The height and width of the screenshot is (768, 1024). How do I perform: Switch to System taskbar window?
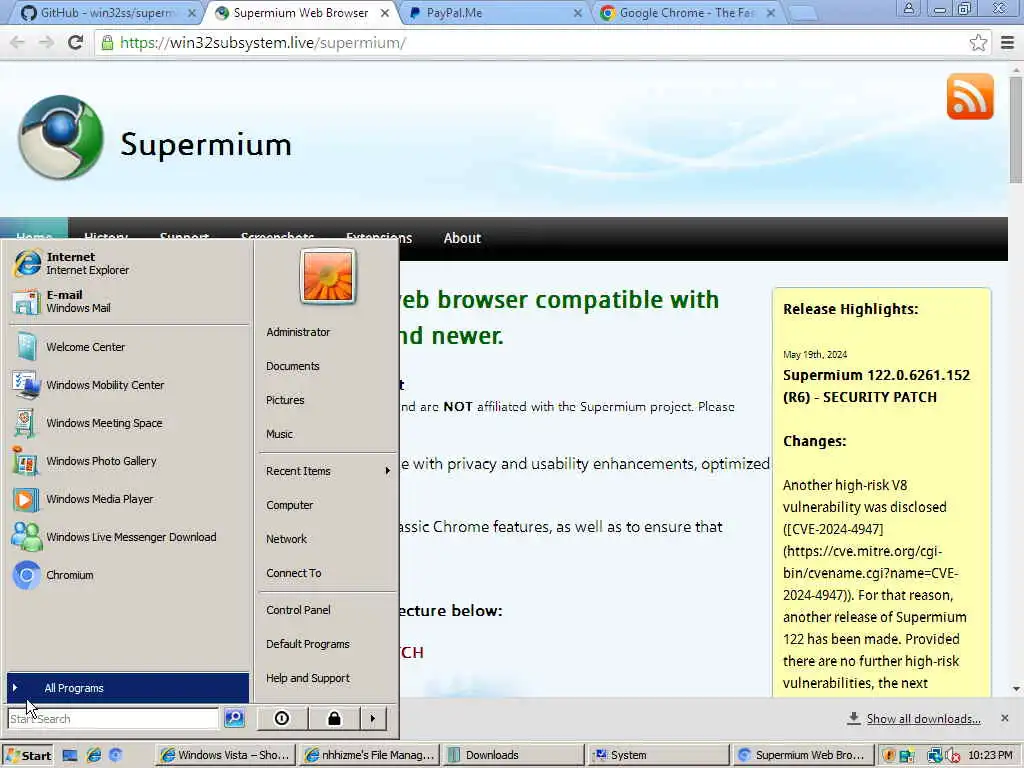tap(658, 755)
